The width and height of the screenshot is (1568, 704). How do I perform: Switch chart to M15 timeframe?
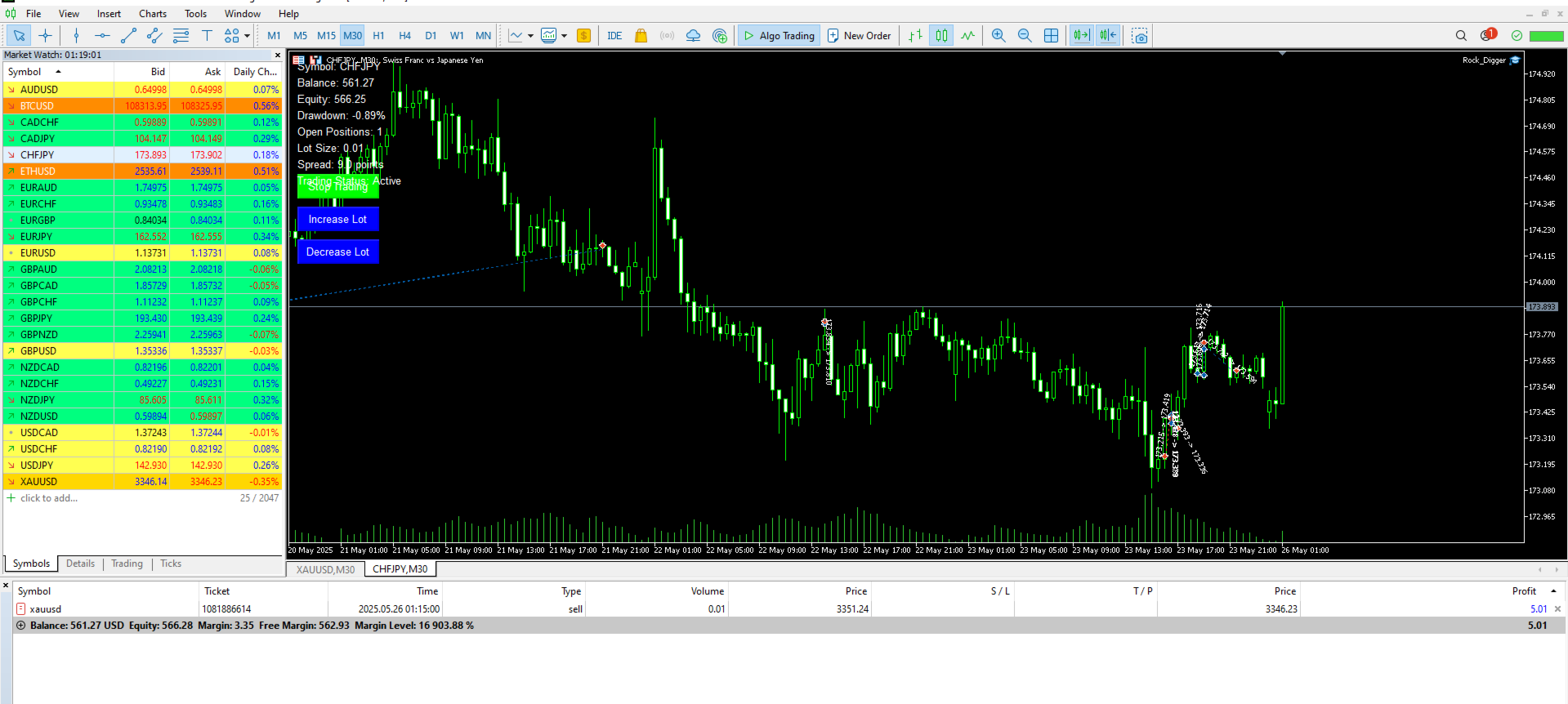[326, 35]
